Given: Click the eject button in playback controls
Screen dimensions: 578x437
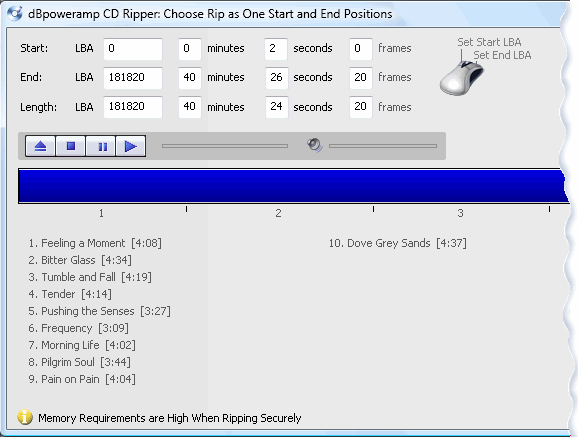Looking at the screenshot, I should click(x=41, y=146).
